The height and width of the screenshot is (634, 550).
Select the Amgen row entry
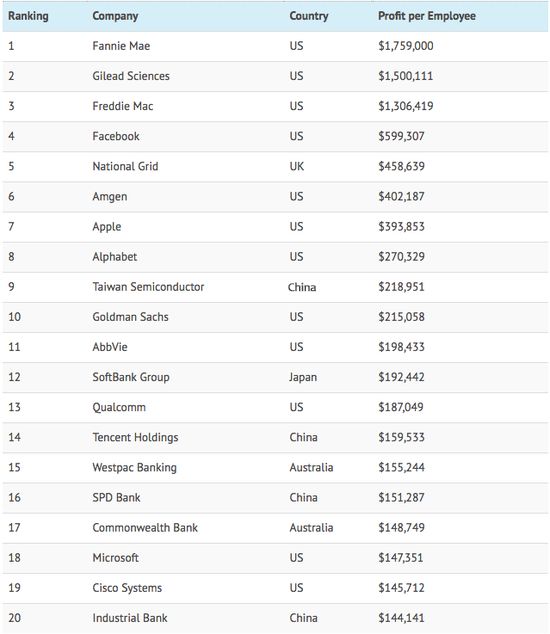point(275,197)
